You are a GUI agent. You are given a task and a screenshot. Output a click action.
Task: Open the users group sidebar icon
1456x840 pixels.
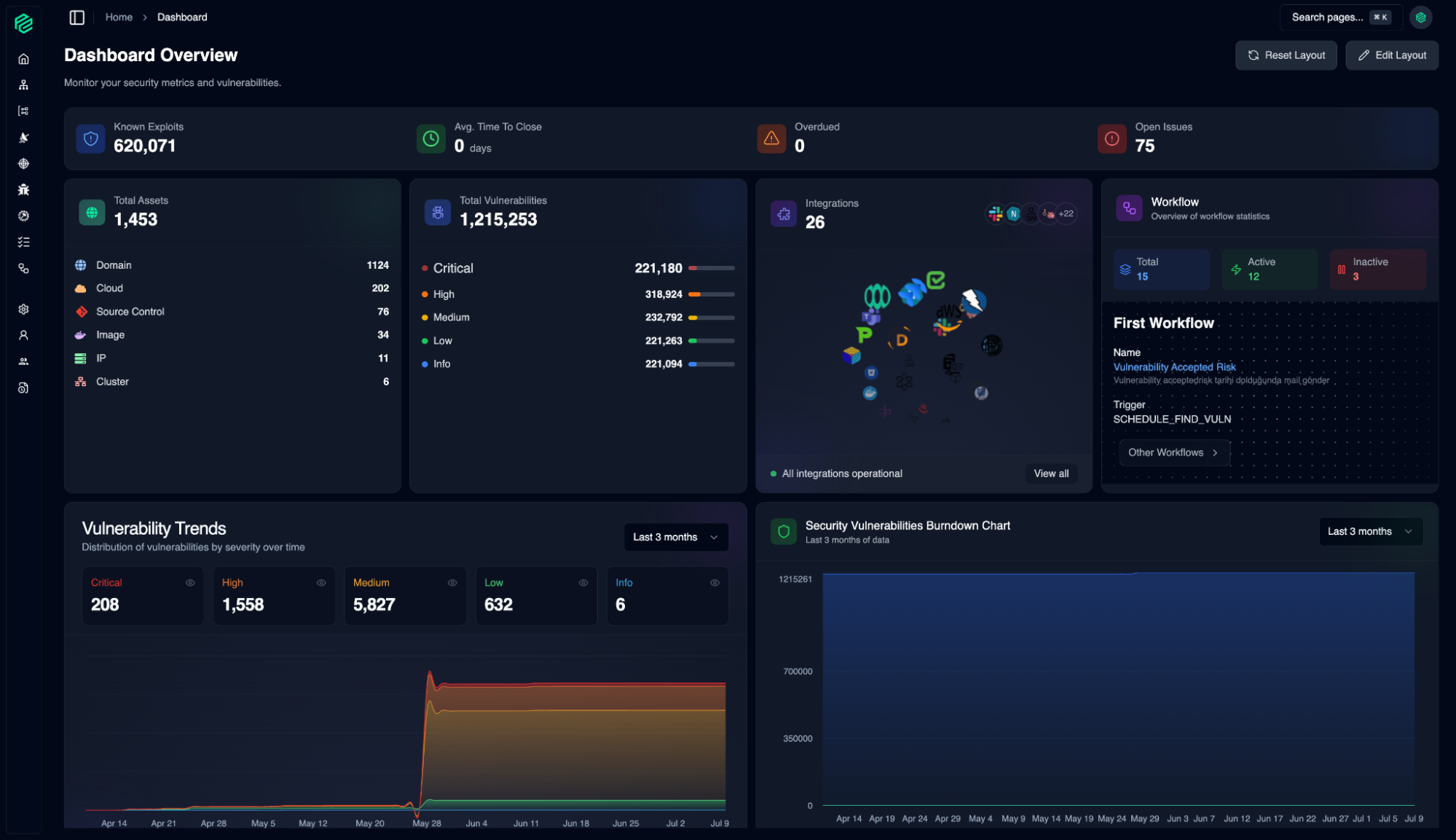tap(23, 362)
